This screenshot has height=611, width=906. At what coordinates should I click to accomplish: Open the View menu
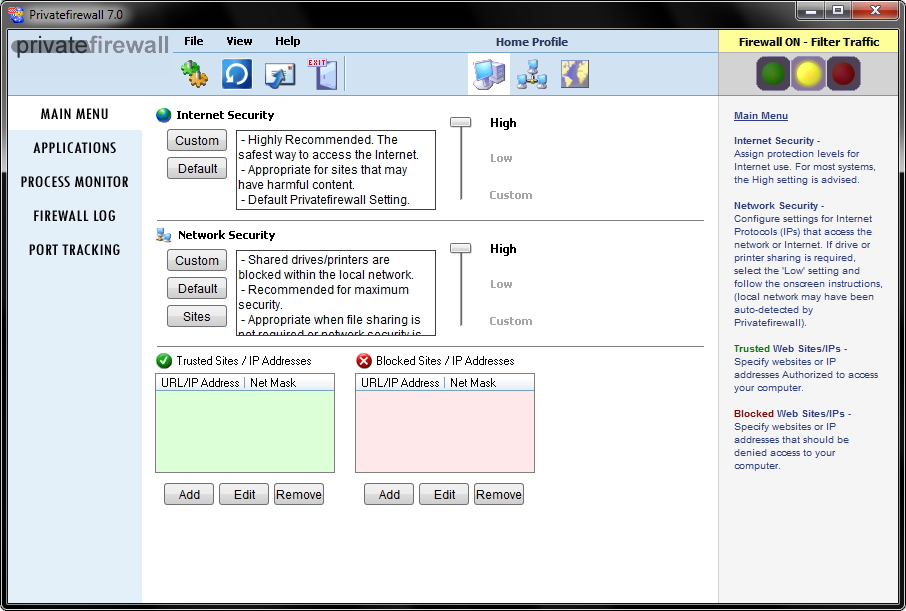[x=239, y=41]
